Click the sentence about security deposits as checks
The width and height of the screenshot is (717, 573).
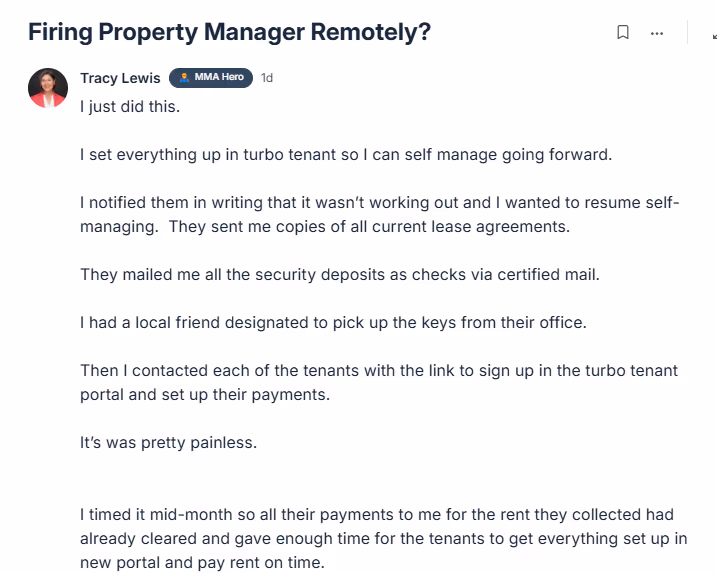pyautogui.click(x=340, y=274)
